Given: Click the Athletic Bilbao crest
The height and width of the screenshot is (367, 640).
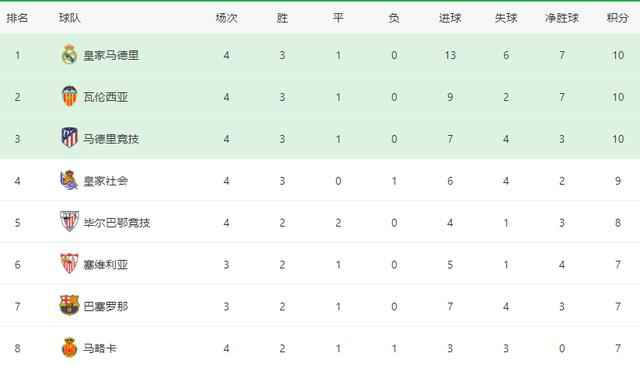Looking at the screenshot, I should coord(69,222).
